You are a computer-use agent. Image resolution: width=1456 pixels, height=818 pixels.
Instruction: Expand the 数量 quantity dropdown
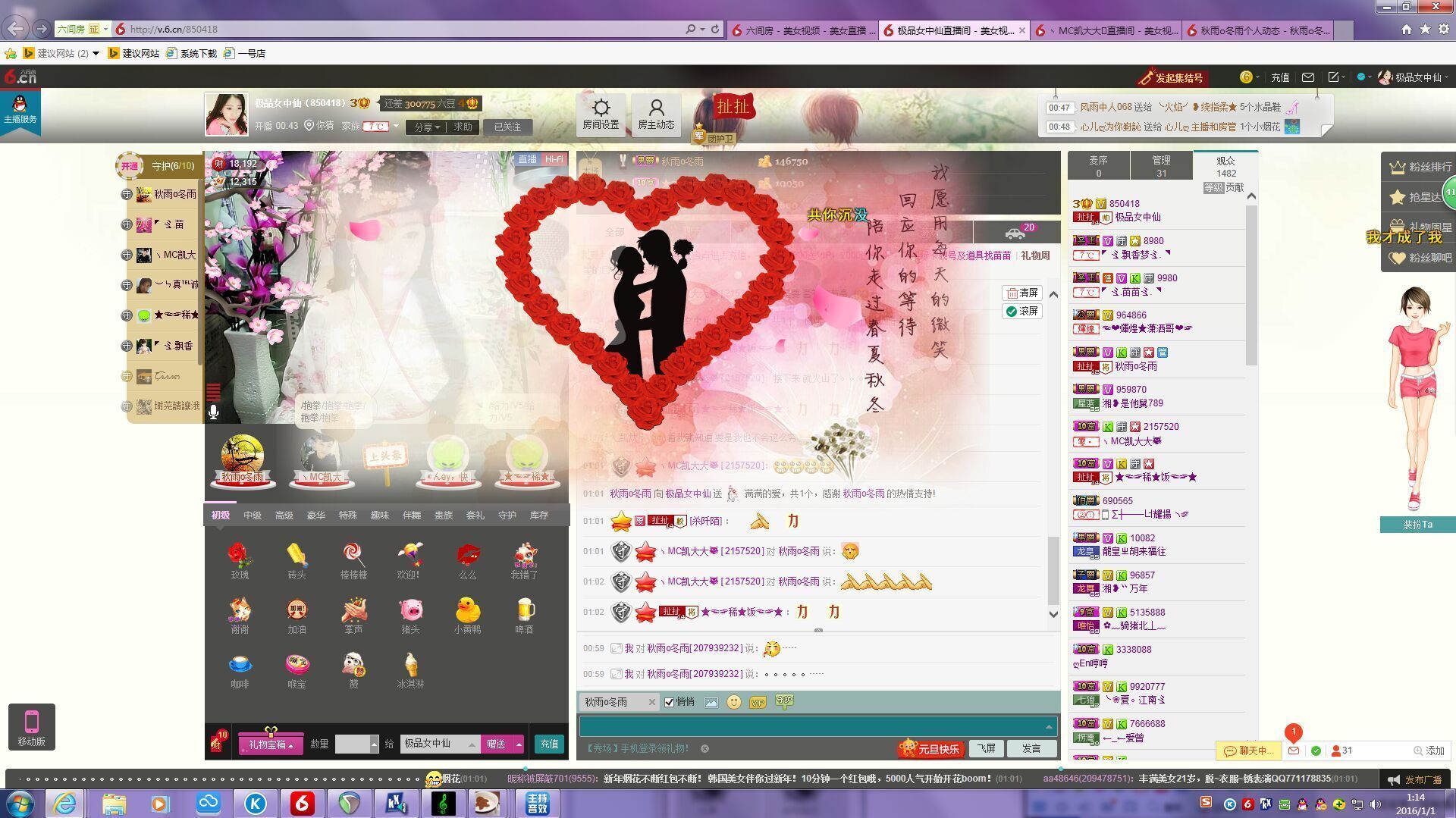coord(374,744)
